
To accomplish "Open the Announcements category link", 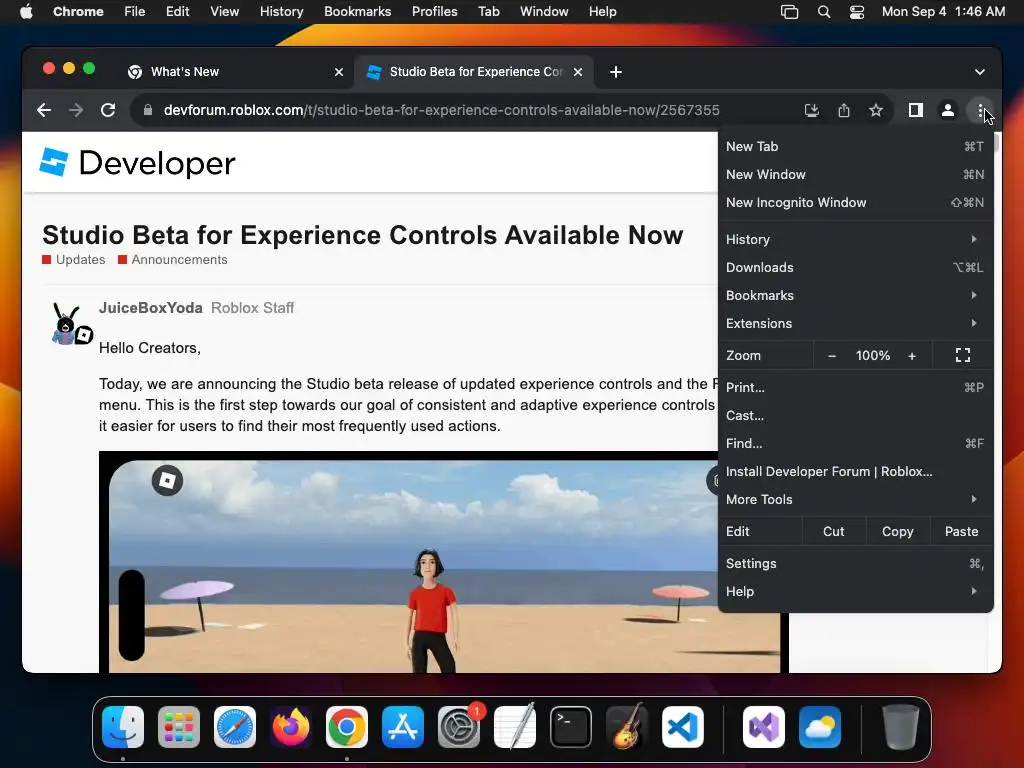I will pyautogui.click(x=172, y=260).
